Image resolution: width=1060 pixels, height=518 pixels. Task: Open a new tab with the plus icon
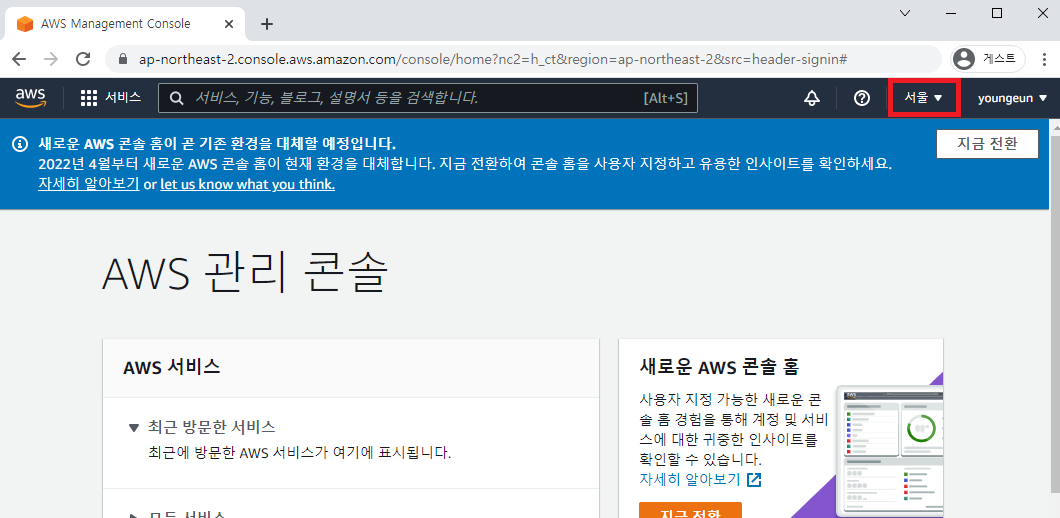tap(267, 24)
